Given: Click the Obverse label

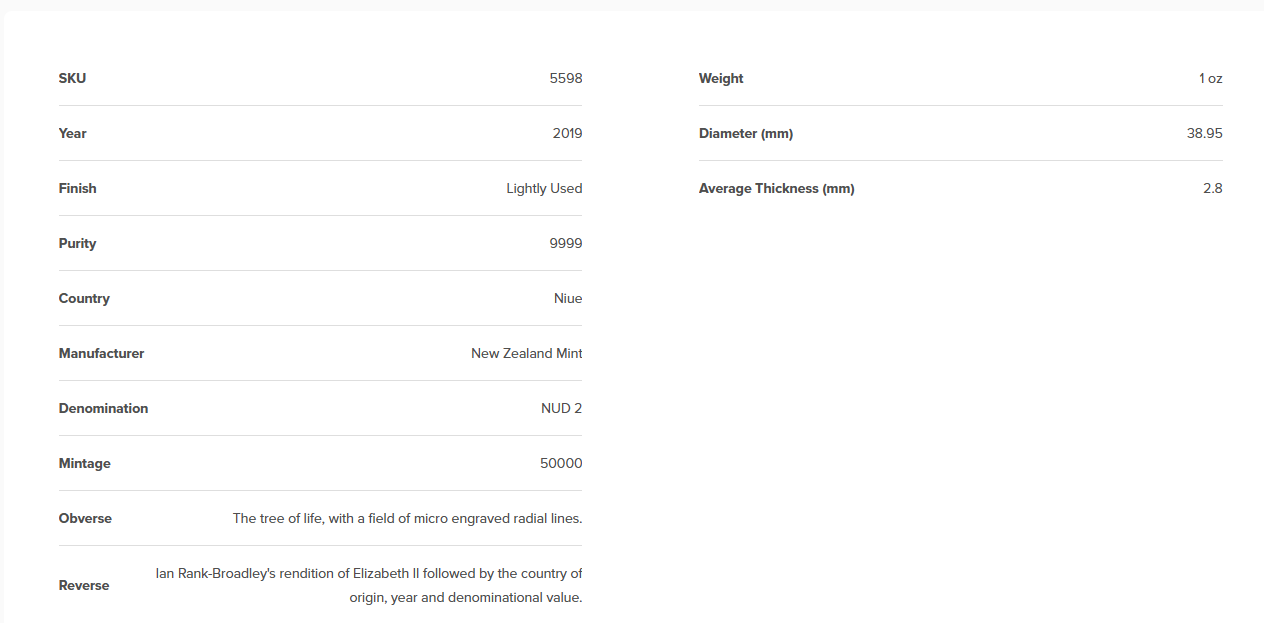Looking at the screenshot, I should [85, 518].
